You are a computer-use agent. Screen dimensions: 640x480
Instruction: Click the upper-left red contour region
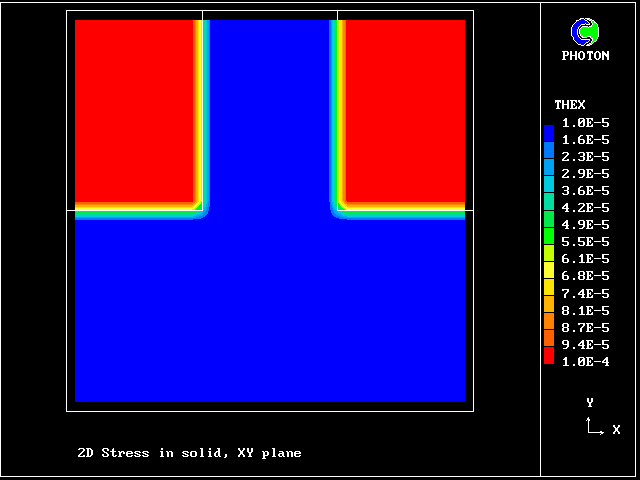click(x=133, y=110)
